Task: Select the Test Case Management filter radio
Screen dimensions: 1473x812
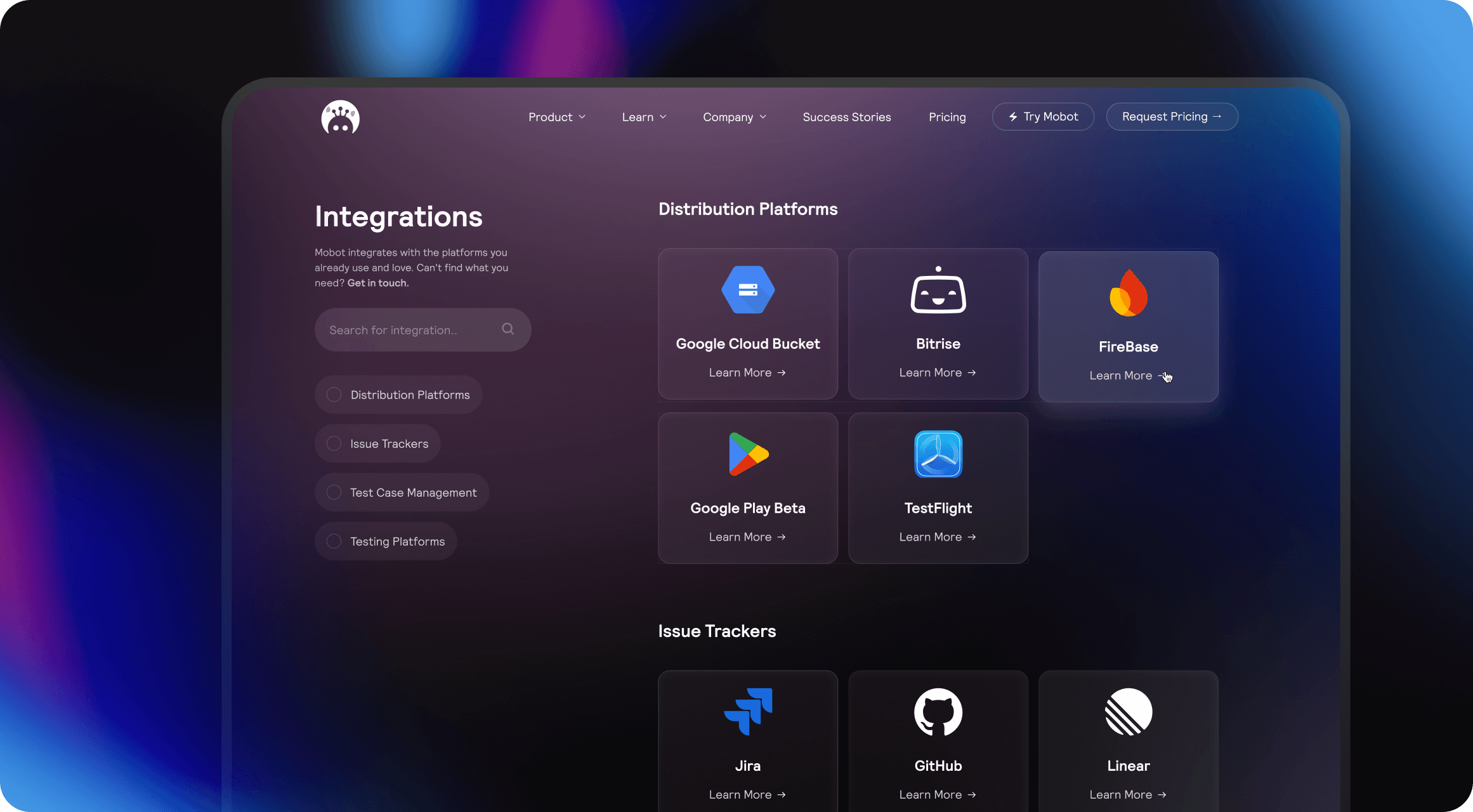Action: tap(334, 492)
